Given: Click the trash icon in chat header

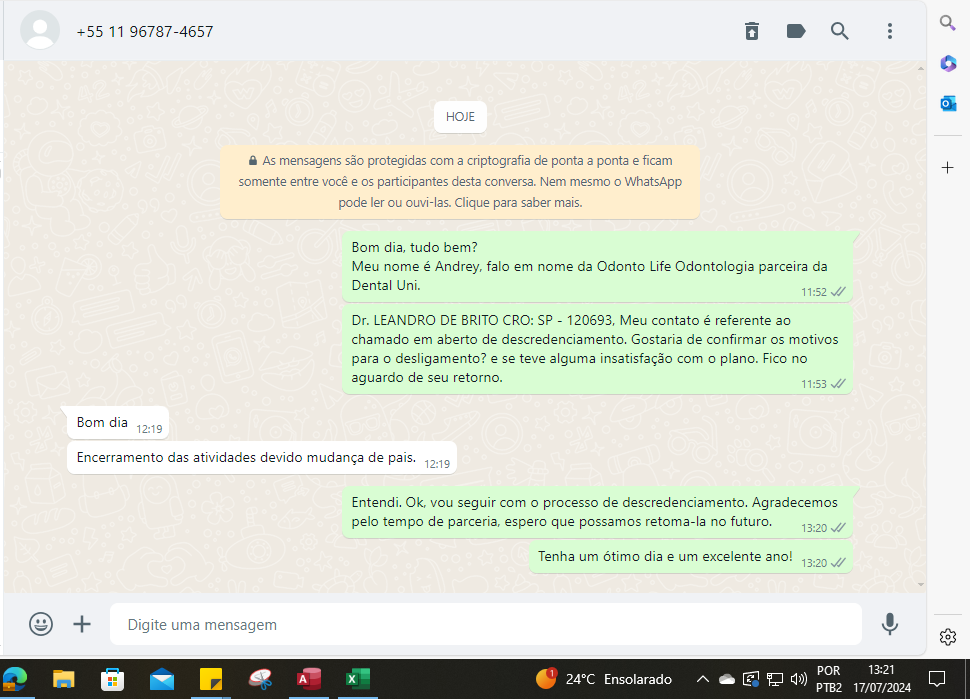Looking at the screenshot, I should (x=752, y=31).
